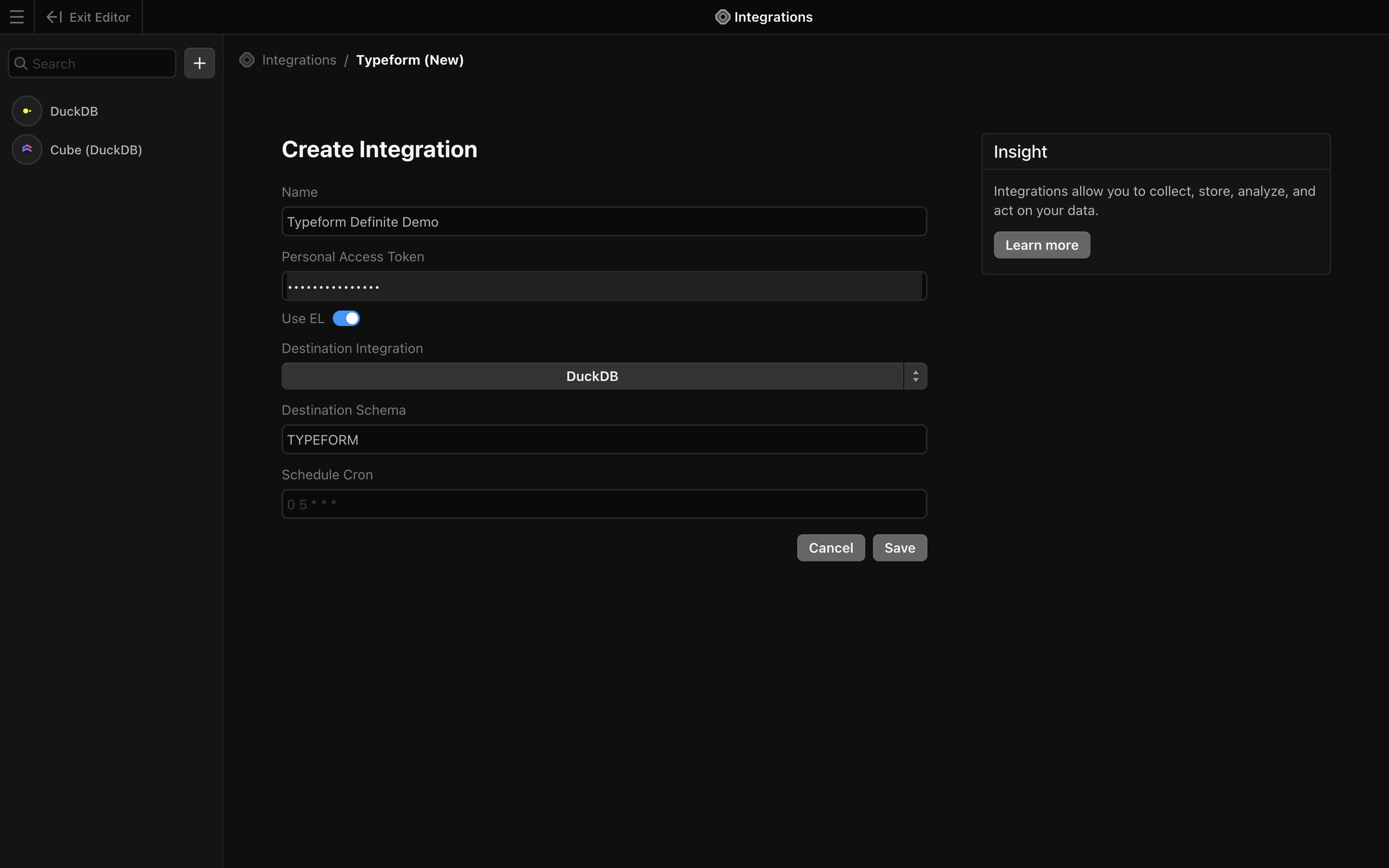Viewport: 1389px width, 868px height.
Task: Focus the Schedule Cron input field
Action: 604,504
